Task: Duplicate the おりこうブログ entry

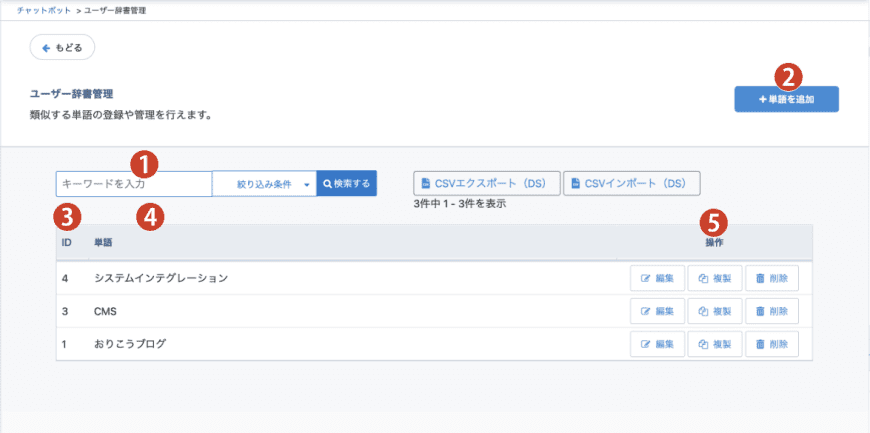Action: [715, 344]
